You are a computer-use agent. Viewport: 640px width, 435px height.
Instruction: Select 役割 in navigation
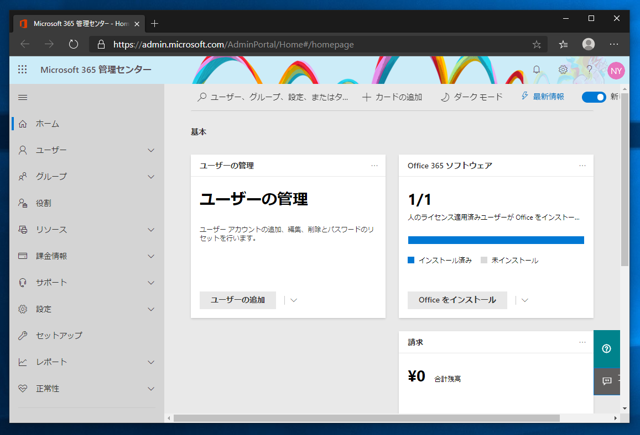click(43, 203)
